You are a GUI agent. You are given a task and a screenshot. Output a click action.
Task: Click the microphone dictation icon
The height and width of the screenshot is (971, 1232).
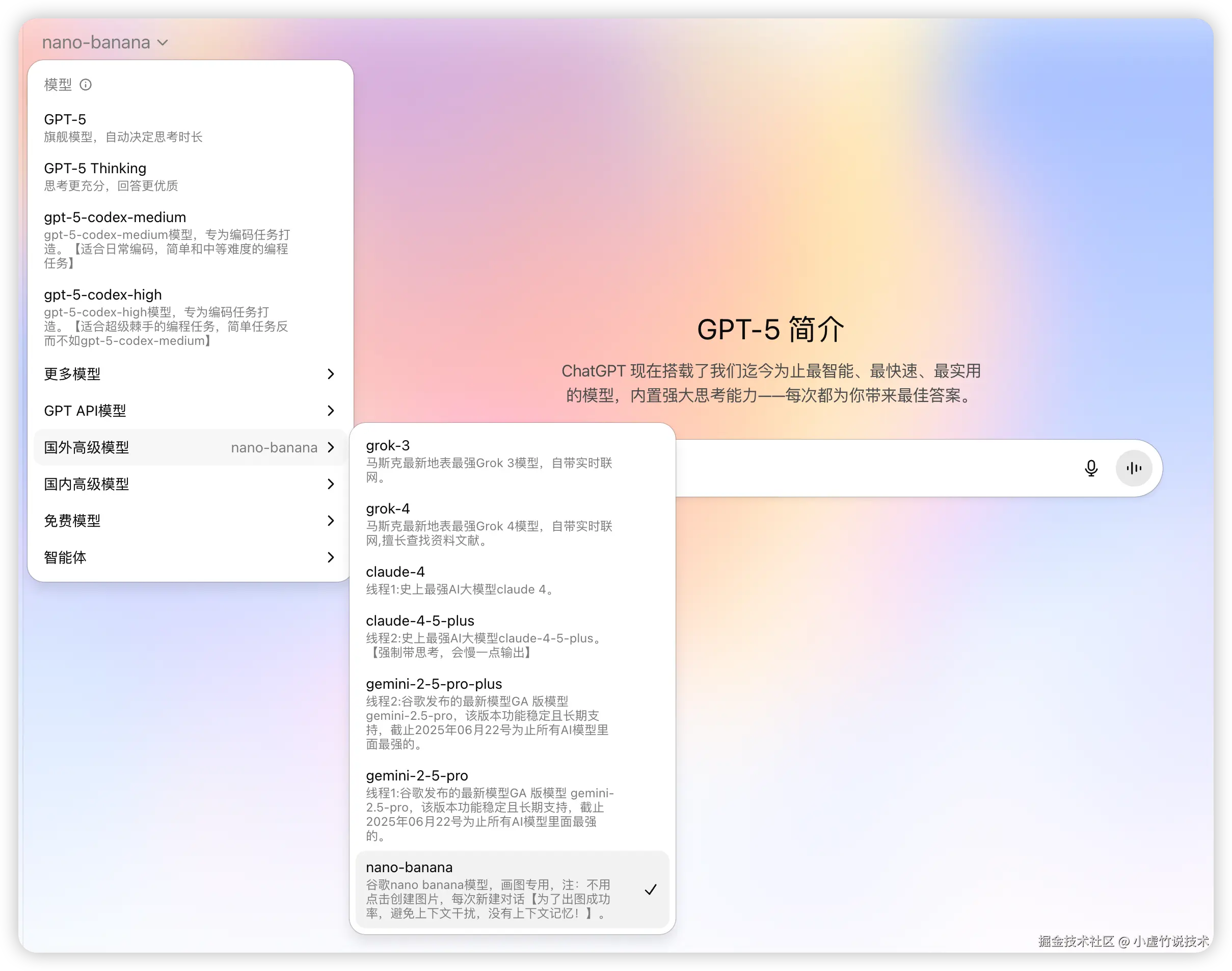click(1090, 468)
